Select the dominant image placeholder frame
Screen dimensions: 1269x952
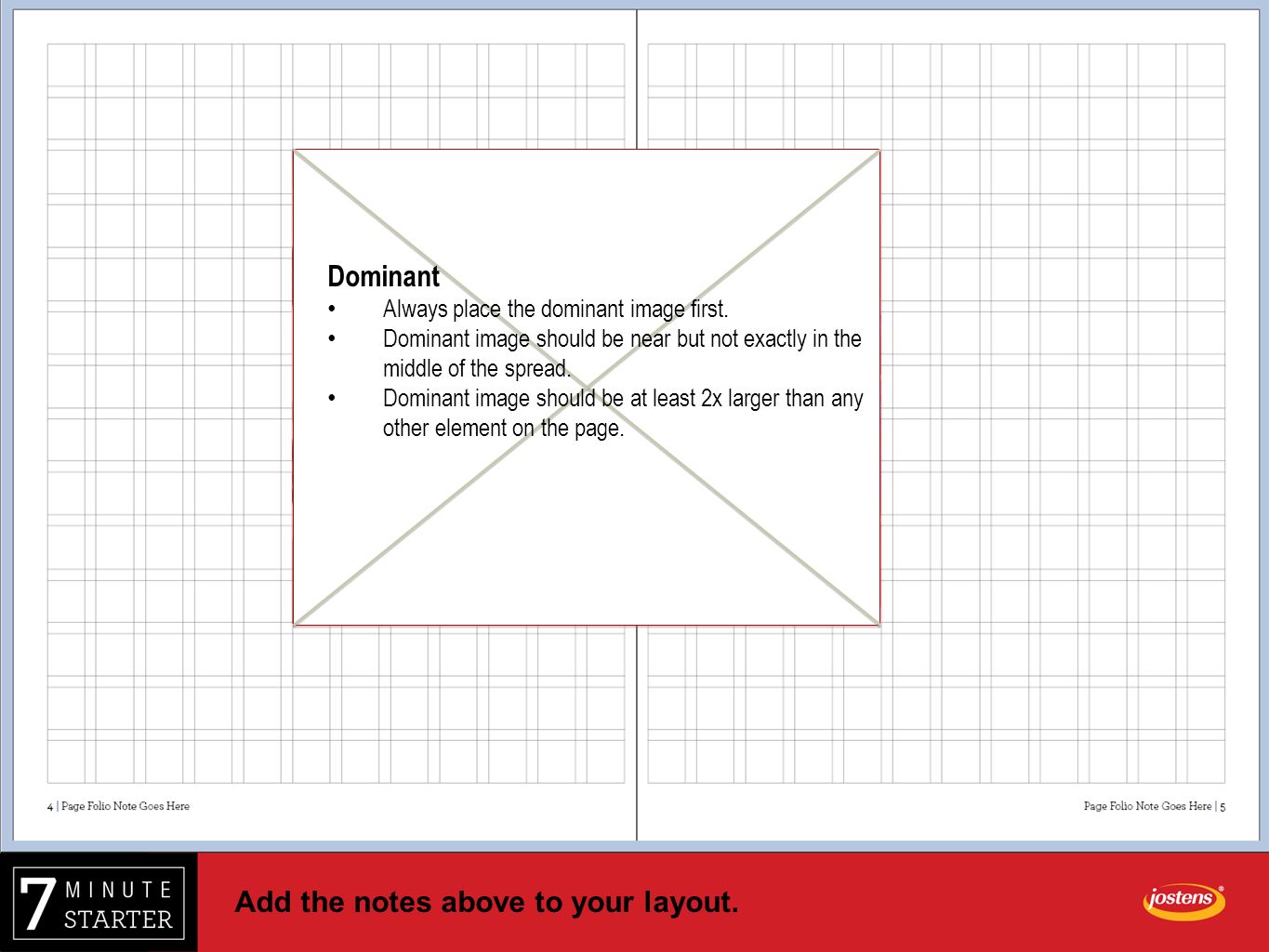click(587, 387)
